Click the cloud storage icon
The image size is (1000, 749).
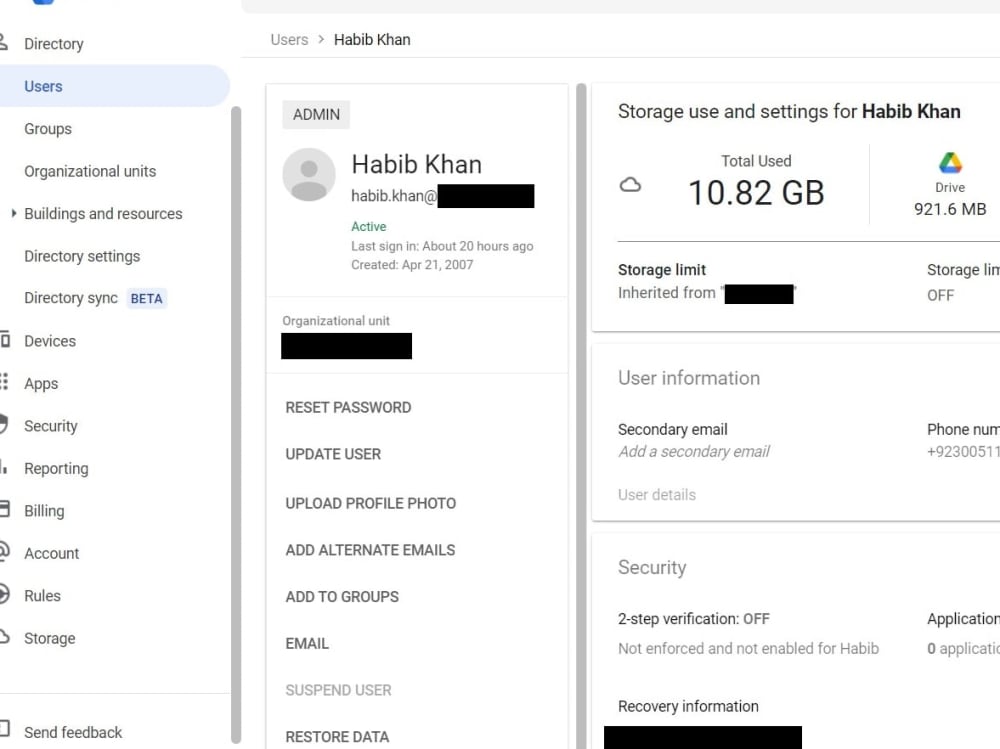(x=630, y=185)
